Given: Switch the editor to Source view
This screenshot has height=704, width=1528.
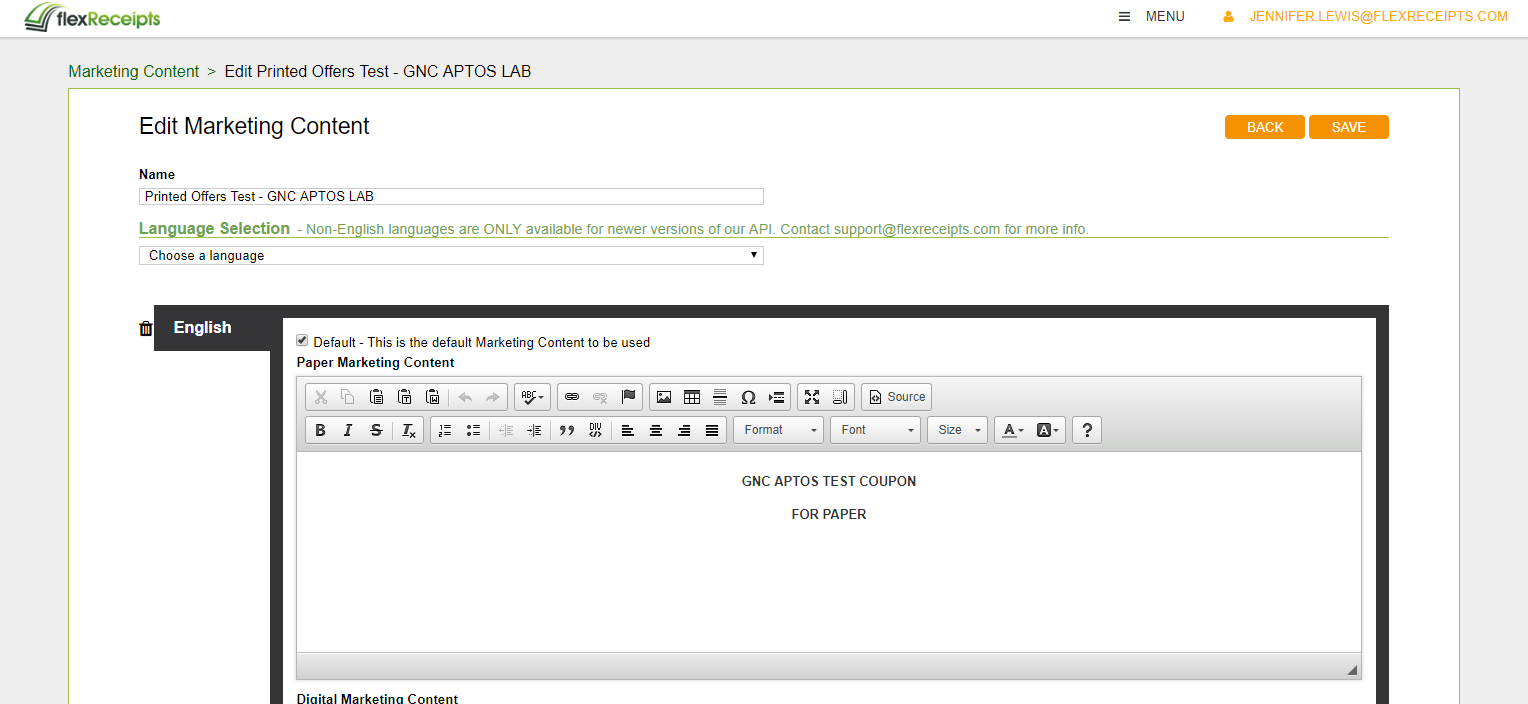Looking at the screenshot, I should point(896,397).
